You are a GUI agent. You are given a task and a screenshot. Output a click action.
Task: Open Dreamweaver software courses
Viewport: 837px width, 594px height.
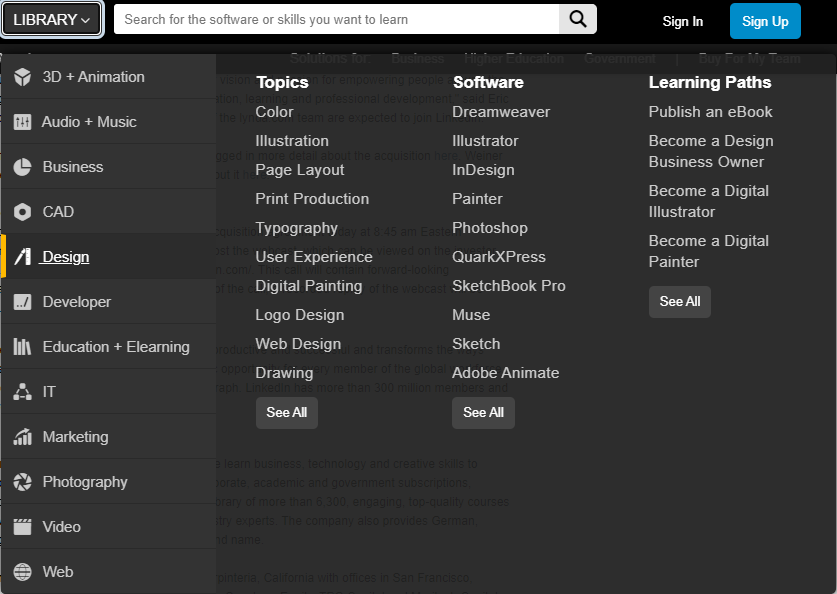click(x=501, y=112)
